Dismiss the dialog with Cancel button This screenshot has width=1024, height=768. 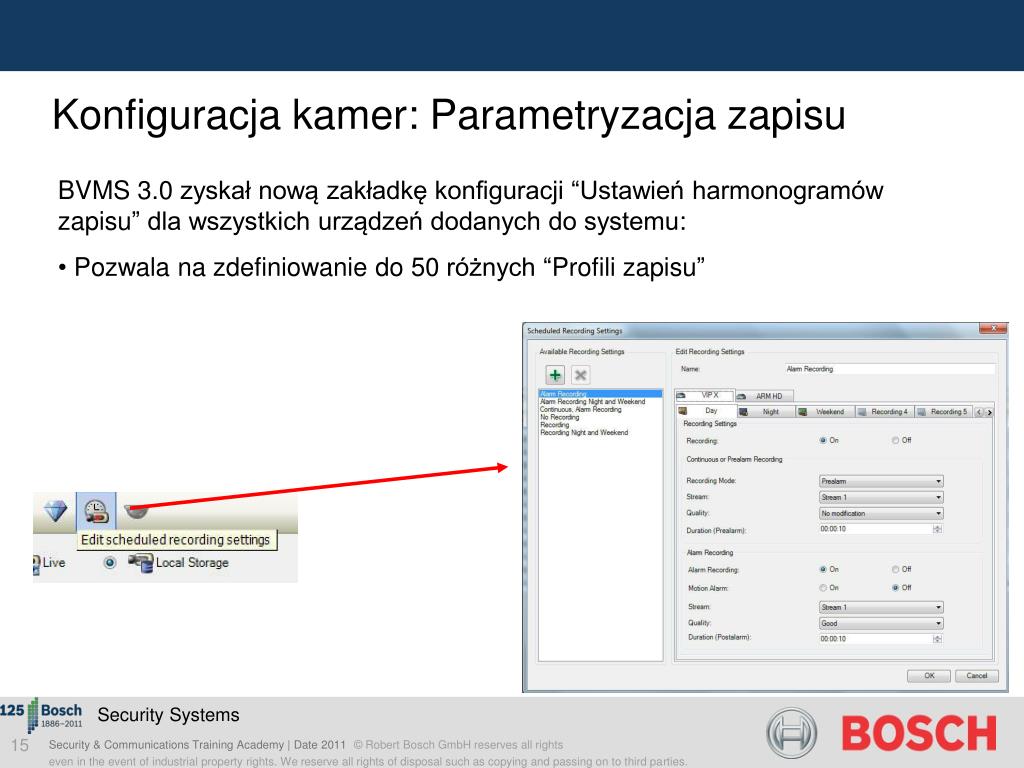click(x=977, y=676)
